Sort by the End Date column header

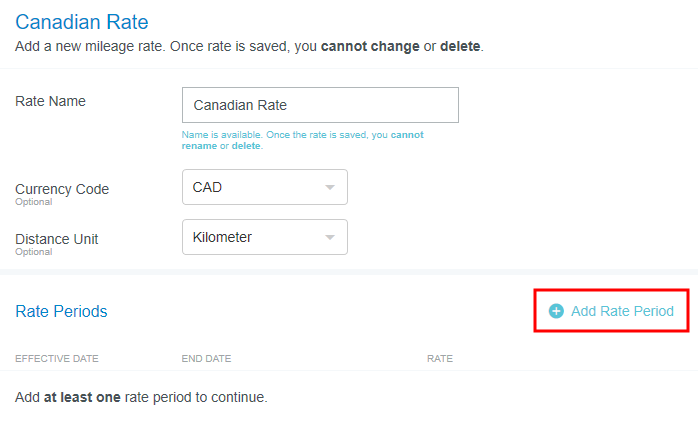click(x=206, y=358)
